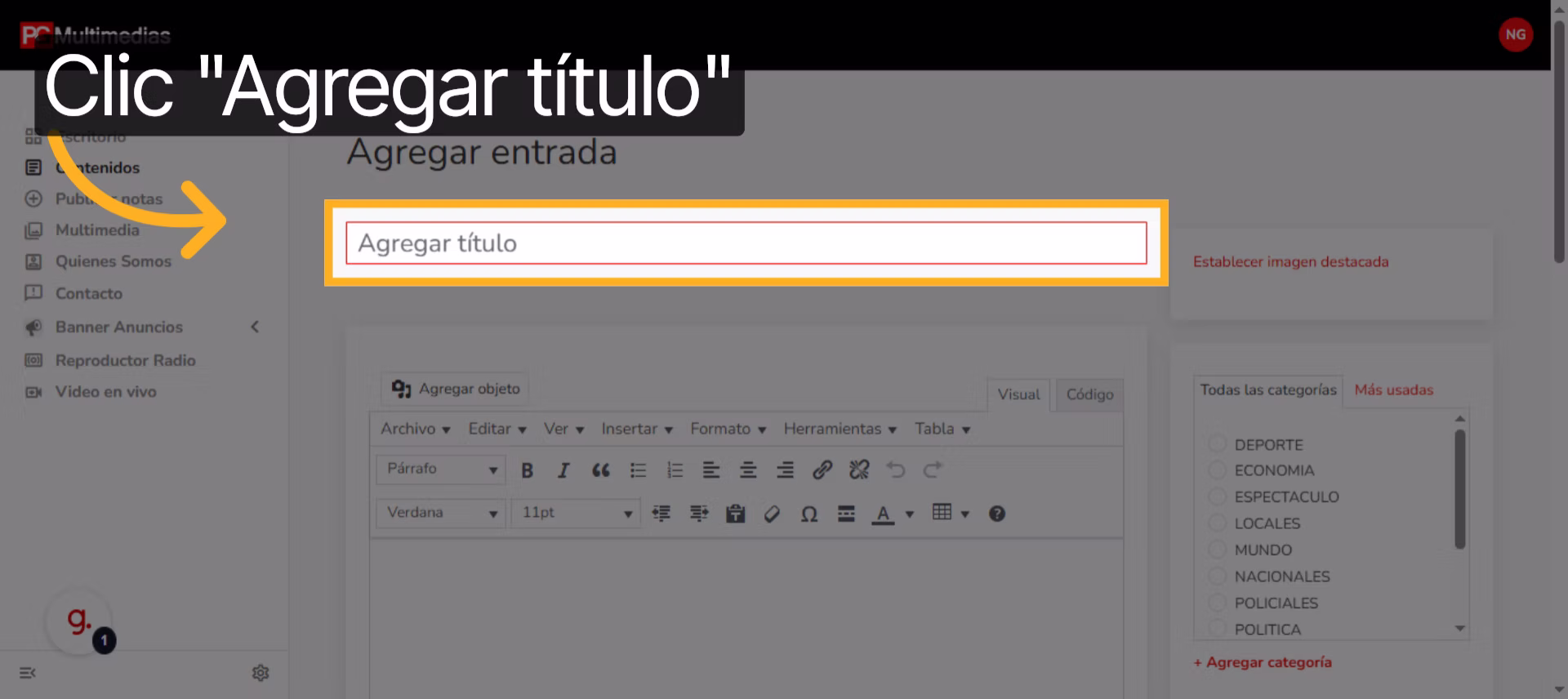The height and width of the screenshot is (699, 1568).
Task: Click the settings gear in sidebar footer
Action: 261,673
